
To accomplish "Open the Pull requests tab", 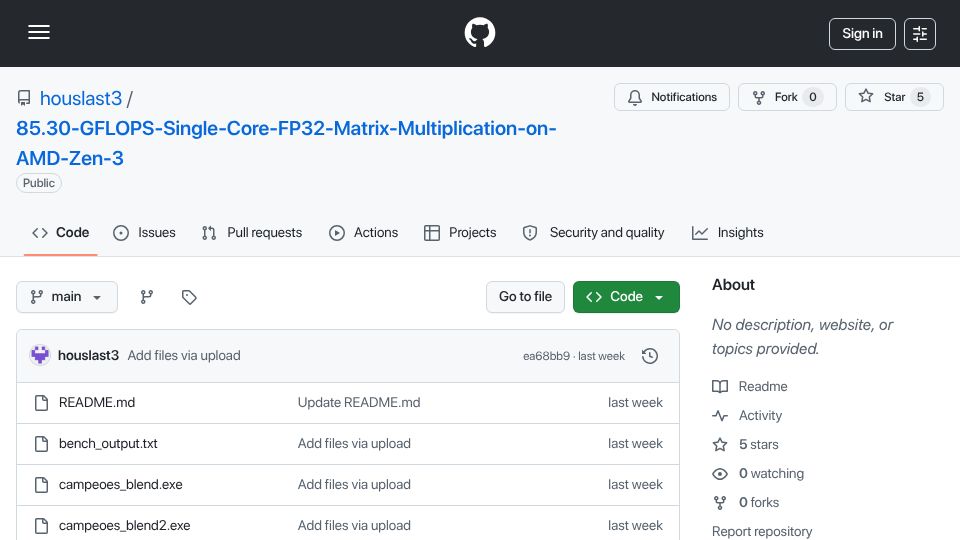I will coord(252,233).
